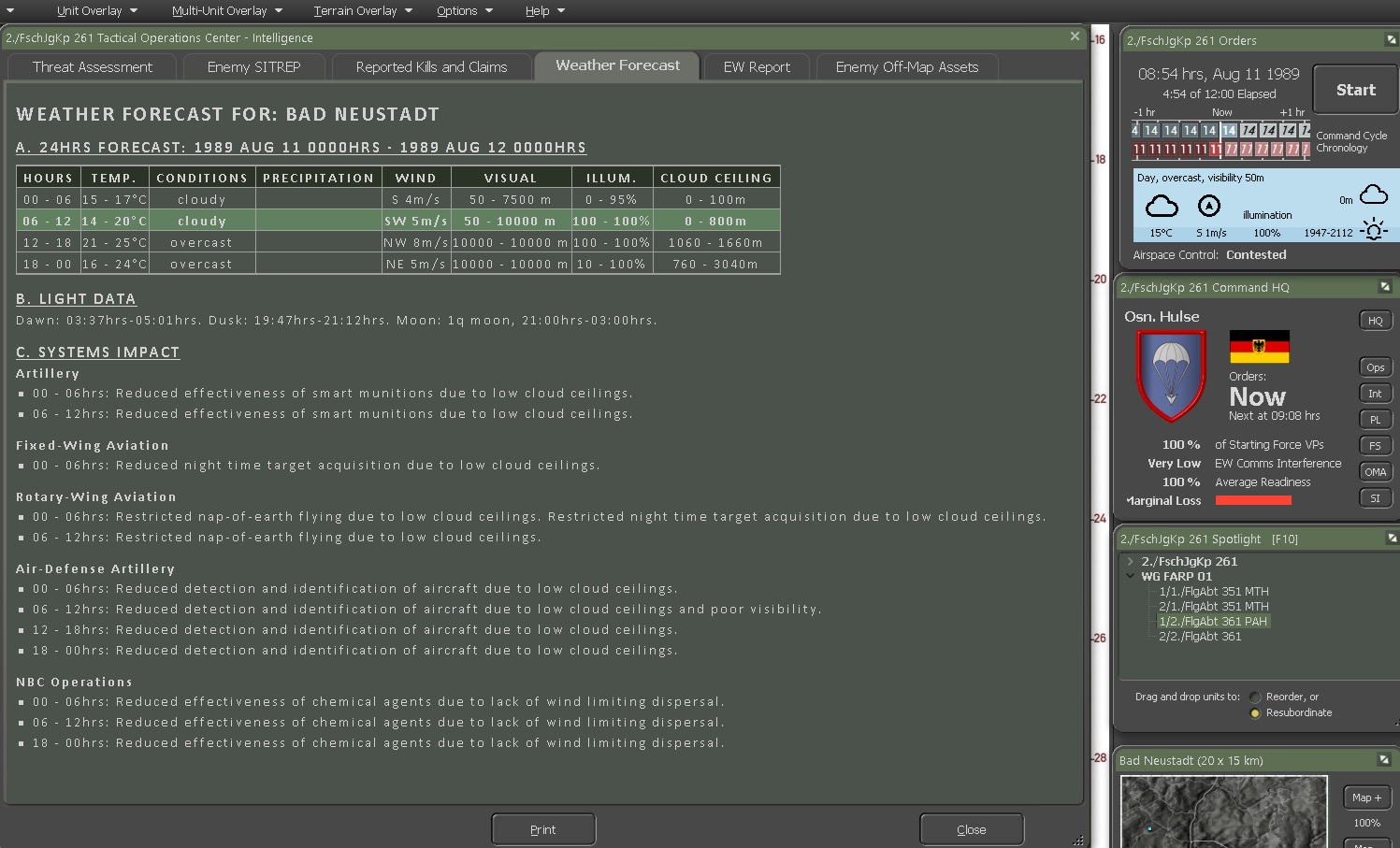Viewport: 1400px width, 848px height.
Task: Click the Bad Neustadt minimap thumbnail
Action: pos(1223,812)
